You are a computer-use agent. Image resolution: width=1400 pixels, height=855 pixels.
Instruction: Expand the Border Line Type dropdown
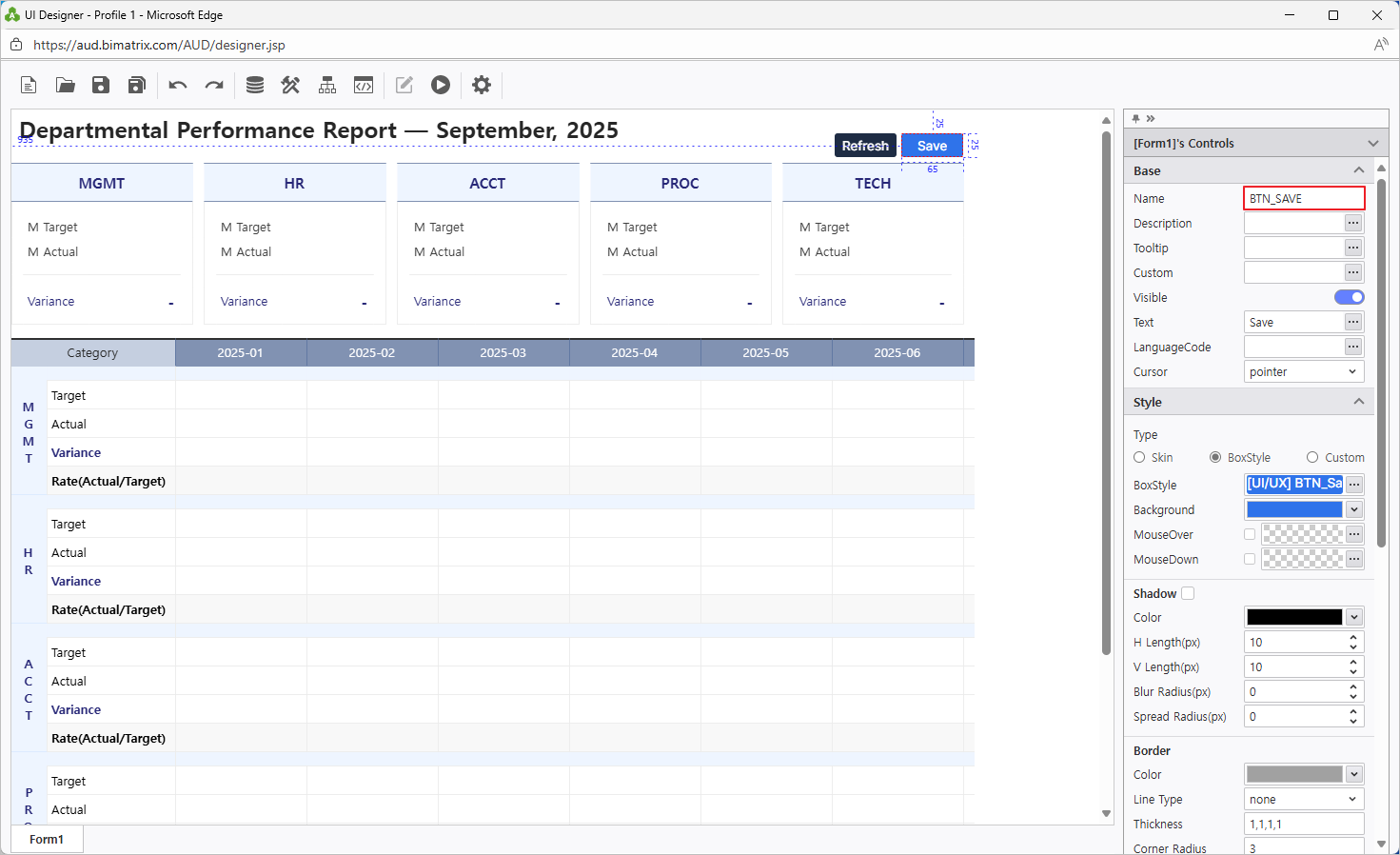[1303, 800]
